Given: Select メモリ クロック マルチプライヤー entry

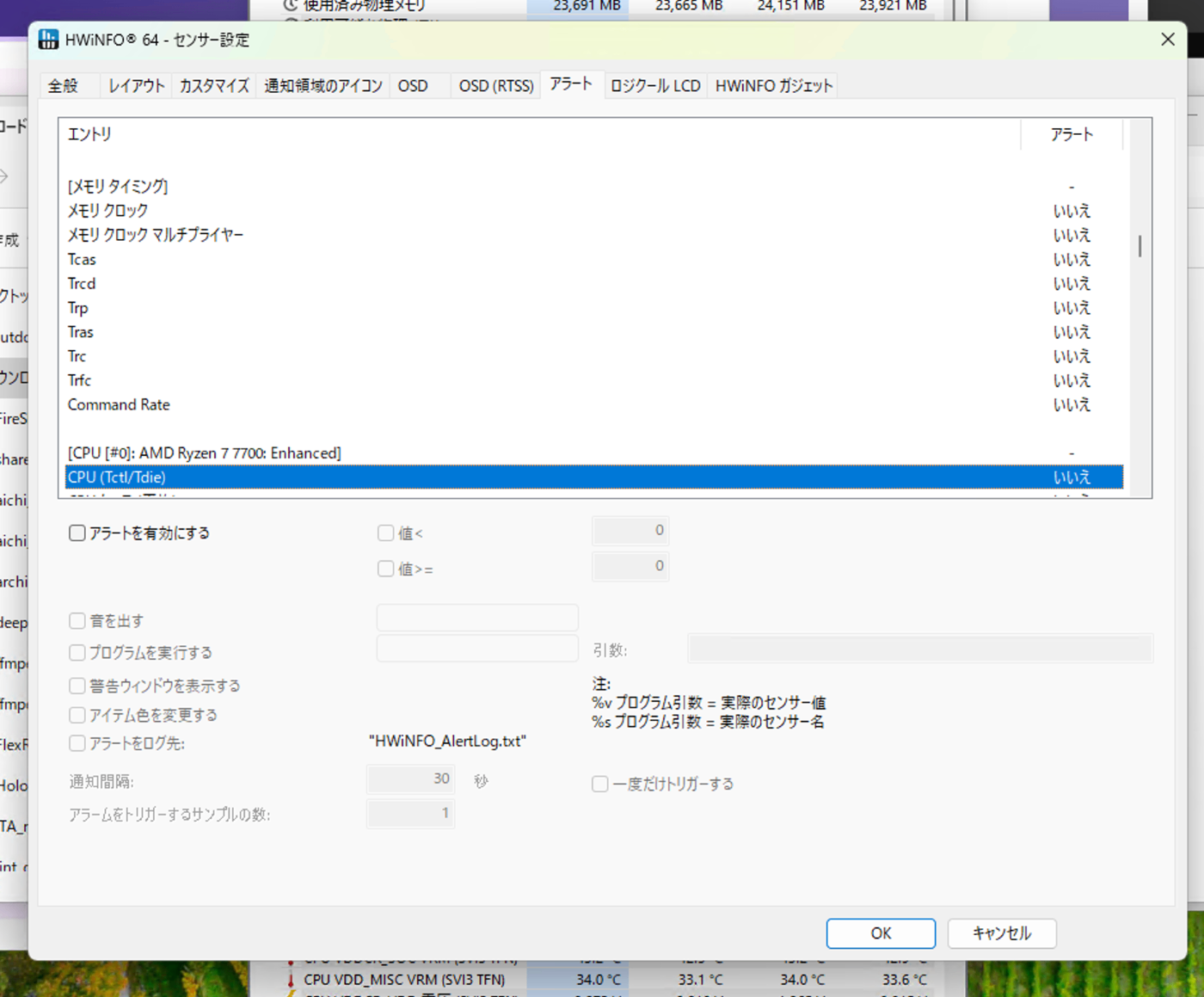Looking at the screenshot, I should pyautogui.click(x=594, y=235).
